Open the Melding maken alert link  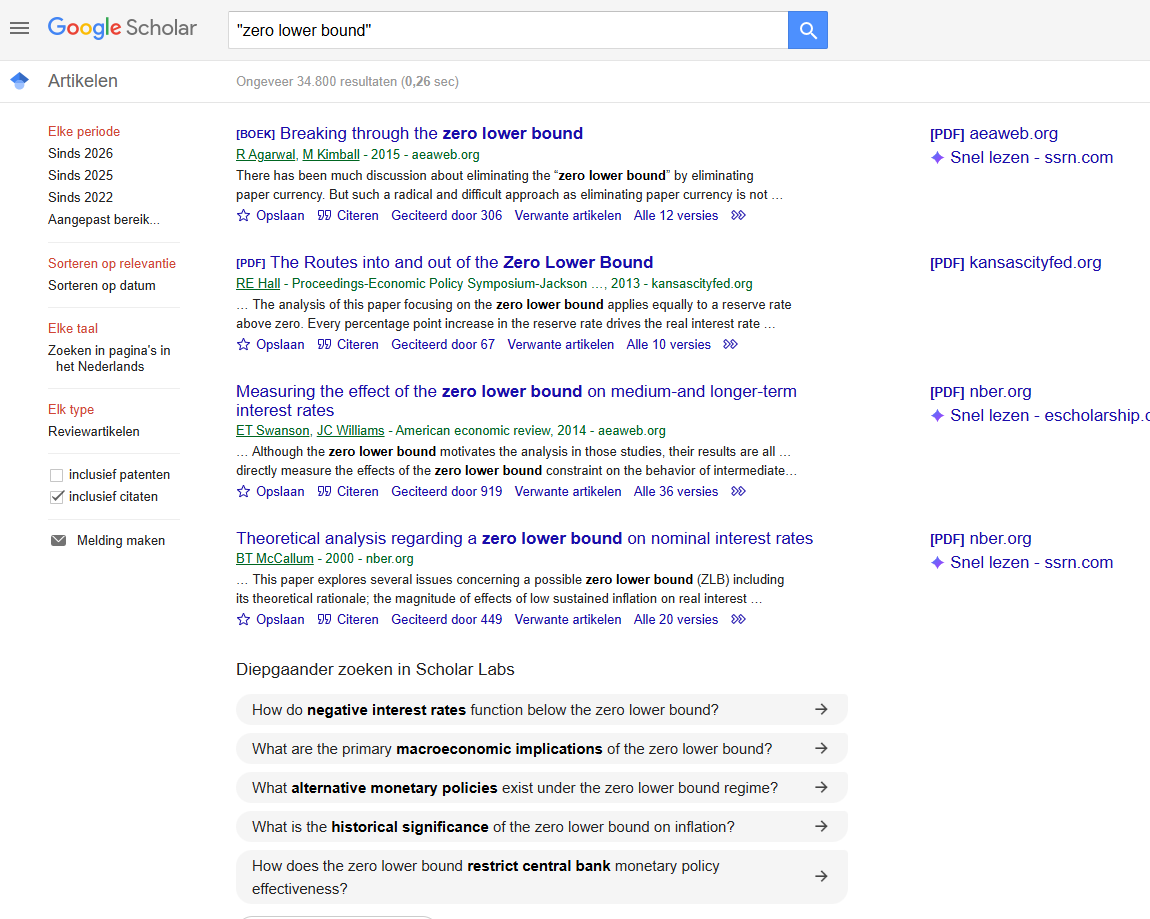tap(121, 541)
